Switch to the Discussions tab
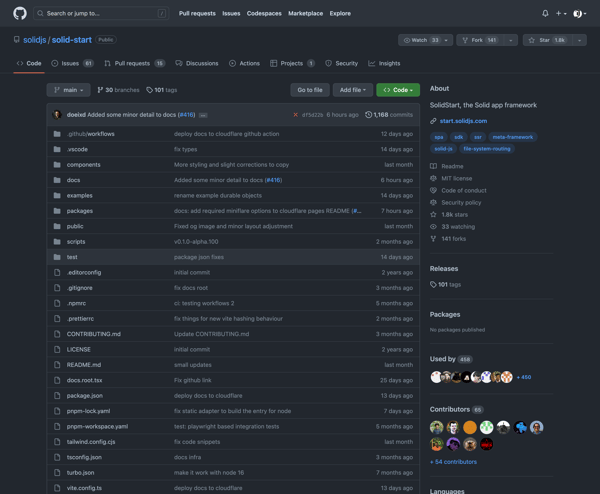Image resolution: width=600 pixels, height=494 pixels. pos(197,64)
